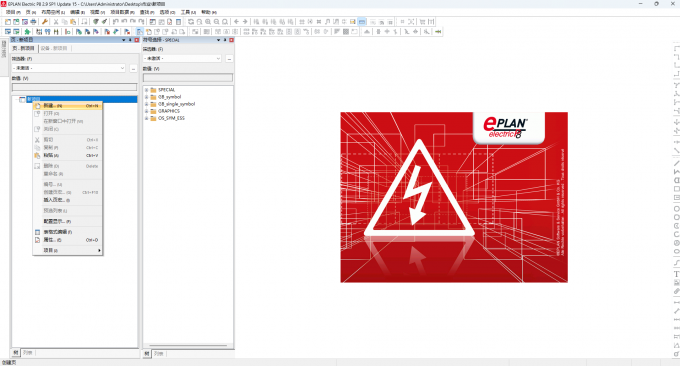680x366 pixels.
Task: Close the symbol selection SPECIAL panel
Action: [232, 40]
